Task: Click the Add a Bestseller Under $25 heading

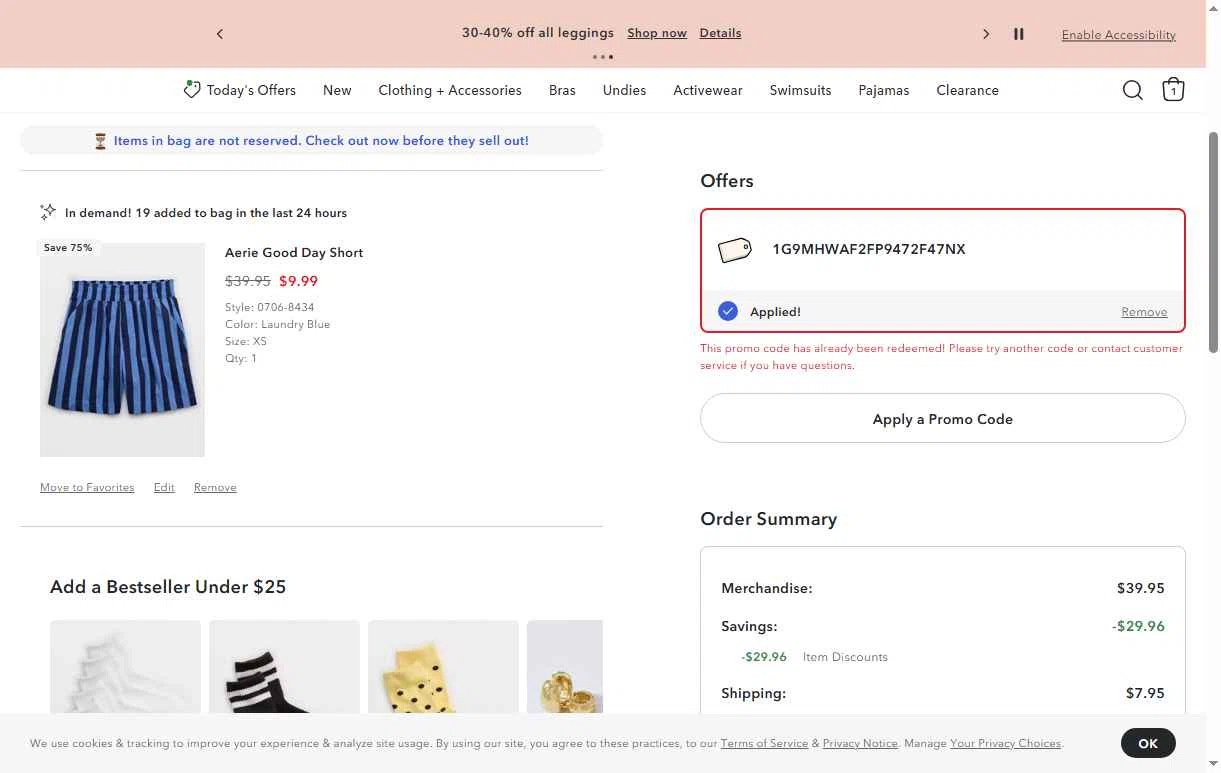Action: [x=168, y=587]
